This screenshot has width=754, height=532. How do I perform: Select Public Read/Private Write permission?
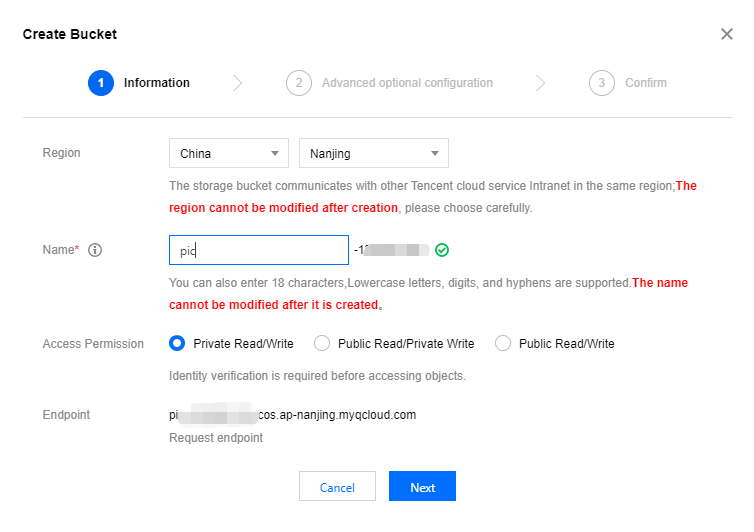click(x=322, y=344)
